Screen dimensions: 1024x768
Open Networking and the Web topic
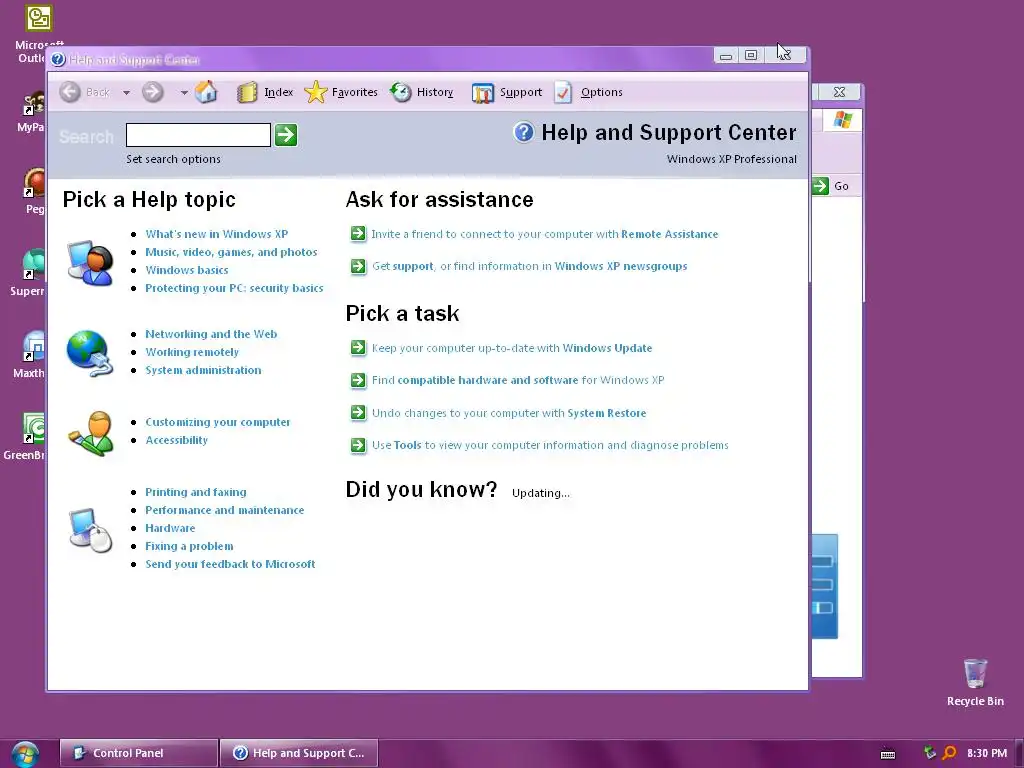tap(211, 334)
